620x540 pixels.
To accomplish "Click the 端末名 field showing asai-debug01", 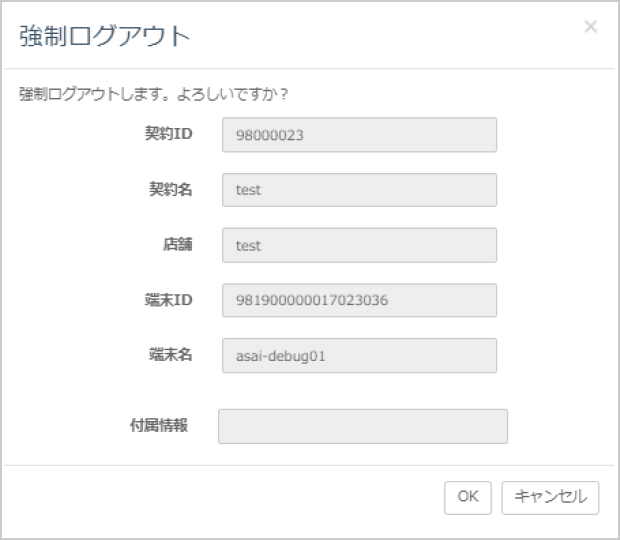I will pos(359,355).
